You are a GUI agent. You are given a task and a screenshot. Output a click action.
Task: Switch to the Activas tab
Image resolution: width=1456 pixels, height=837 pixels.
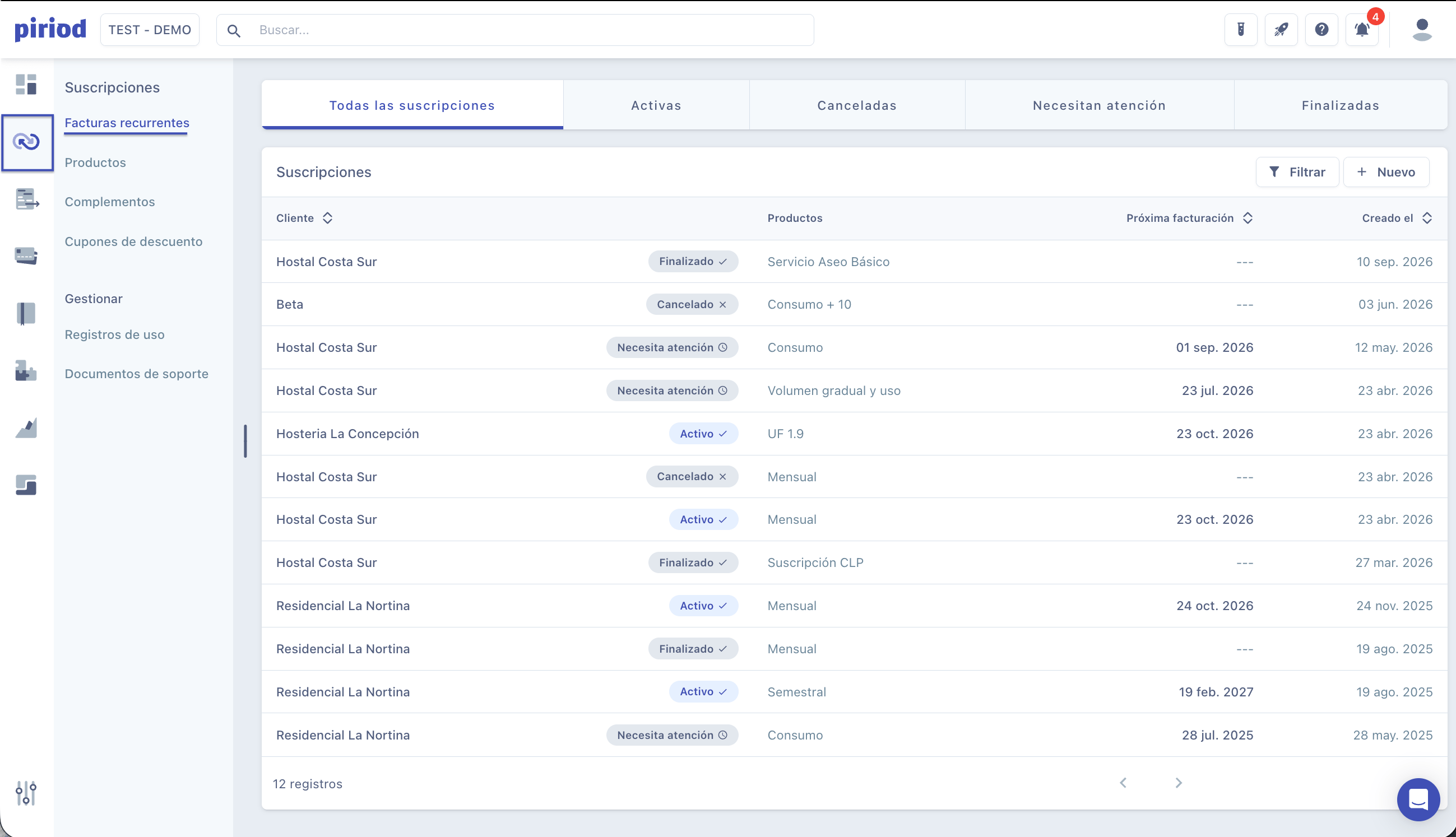tap(656, 105)
